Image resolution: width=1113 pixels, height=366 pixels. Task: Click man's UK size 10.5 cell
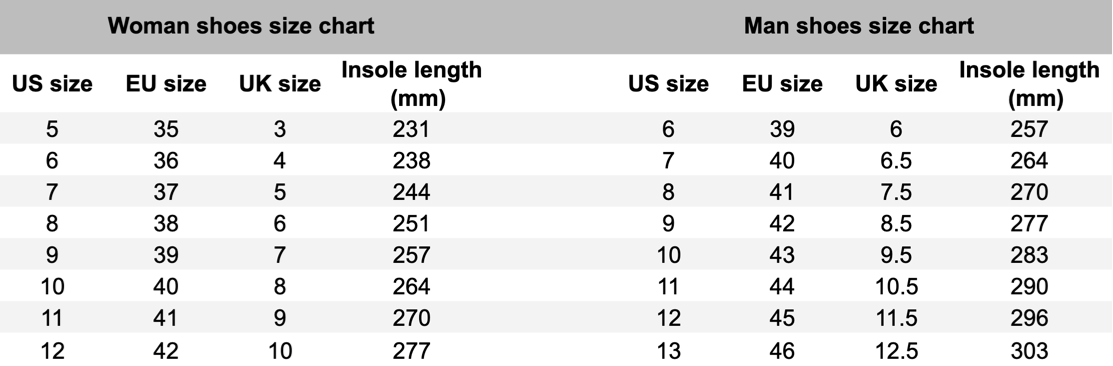(x=896, y=287)
